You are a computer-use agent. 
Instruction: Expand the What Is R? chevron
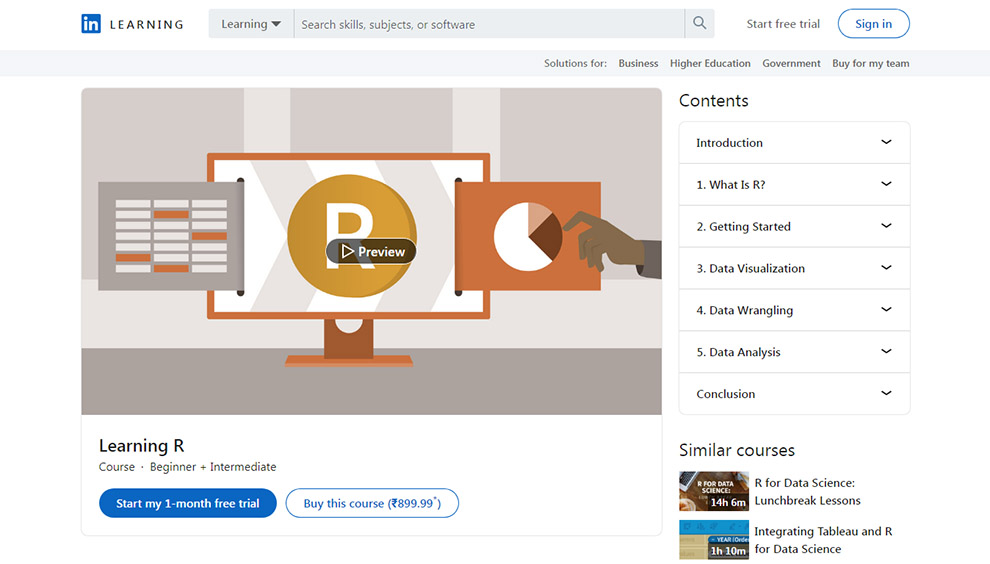coord(886,184)
